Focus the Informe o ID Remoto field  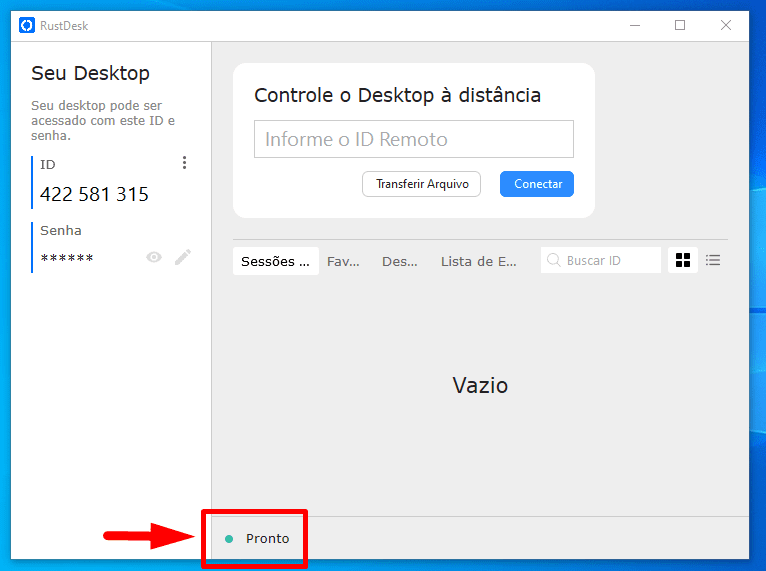(x=413, y=140)
